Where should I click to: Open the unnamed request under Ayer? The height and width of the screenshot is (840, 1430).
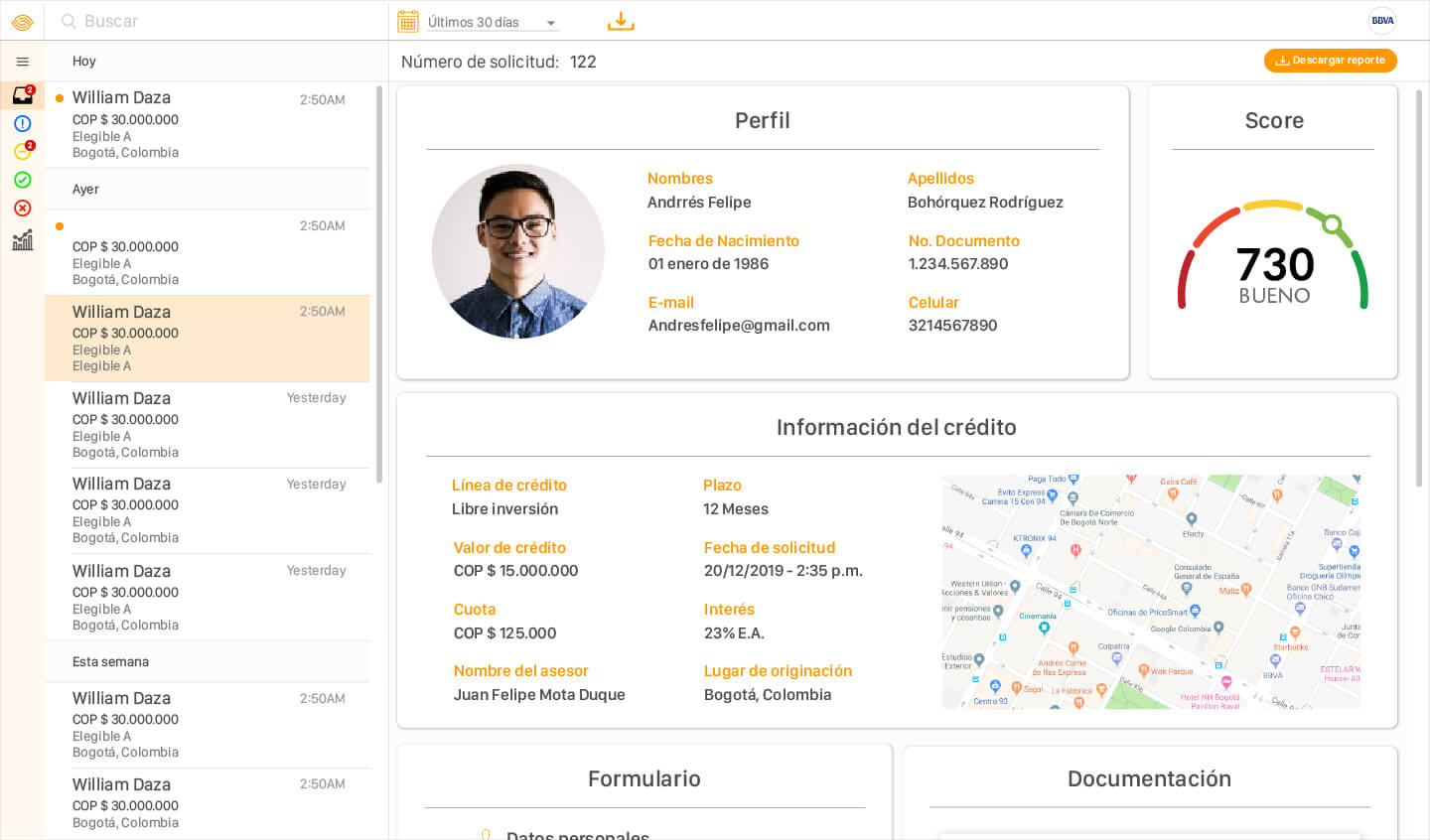click(x=207, y=252)
